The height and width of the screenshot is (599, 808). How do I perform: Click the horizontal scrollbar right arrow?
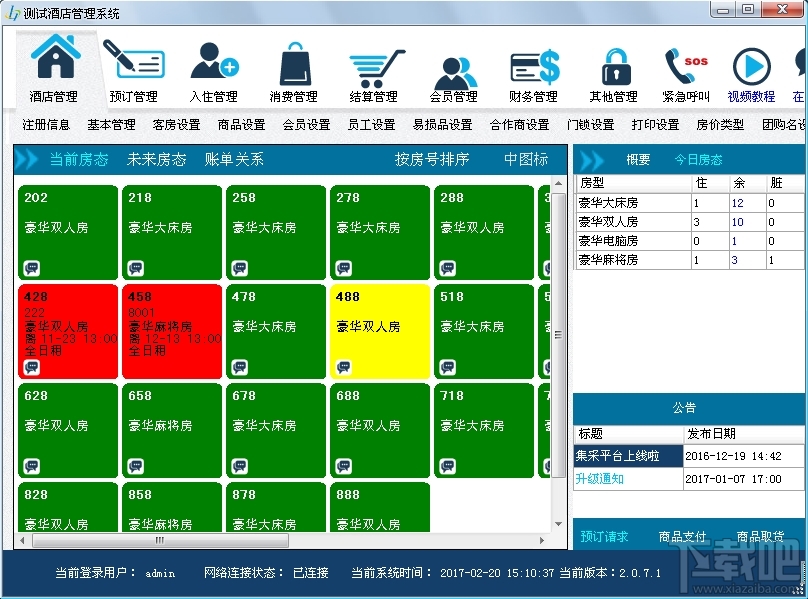coord(542,540)
